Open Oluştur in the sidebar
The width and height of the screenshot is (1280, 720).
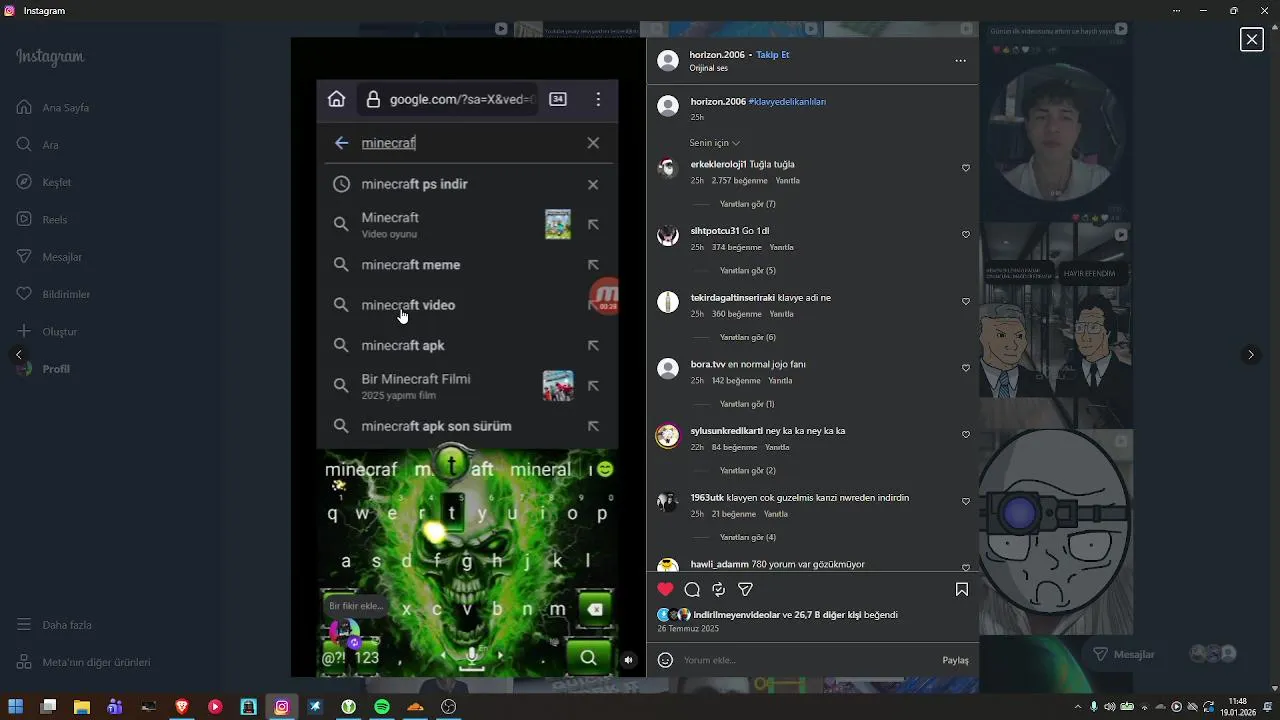[x=47, y=332]
